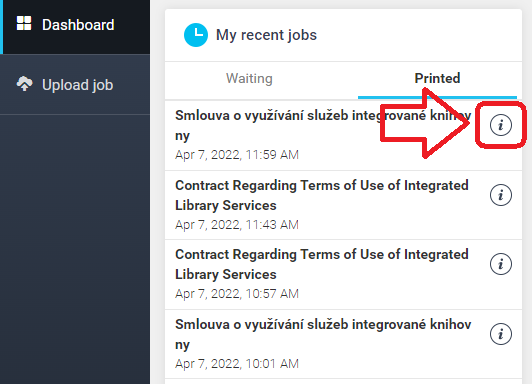Click timestamp Apr 7, 2022, 11:43 AM

(x=237, y=225)
